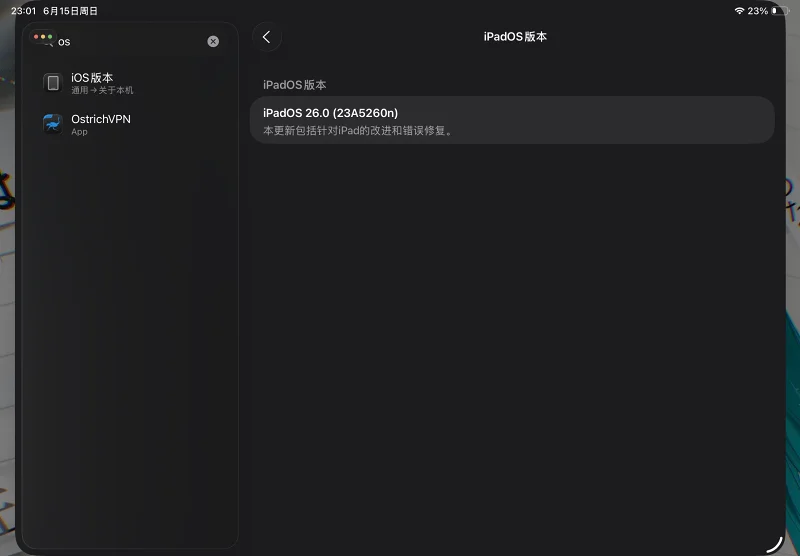800x556 pixels.
Task: Click the iPadOS版本 page title
Action: click(x=515, y=37)
